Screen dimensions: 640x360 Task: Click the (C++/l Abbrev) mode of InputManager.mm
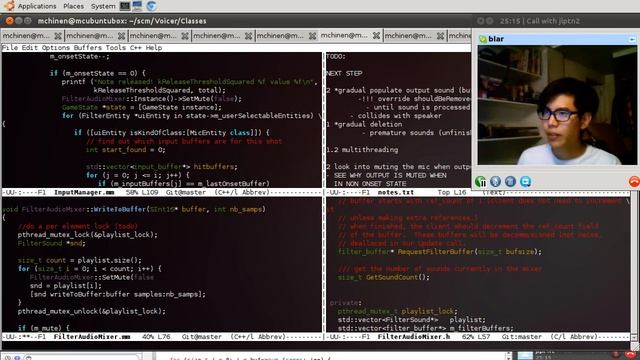[x=242, y=192]
